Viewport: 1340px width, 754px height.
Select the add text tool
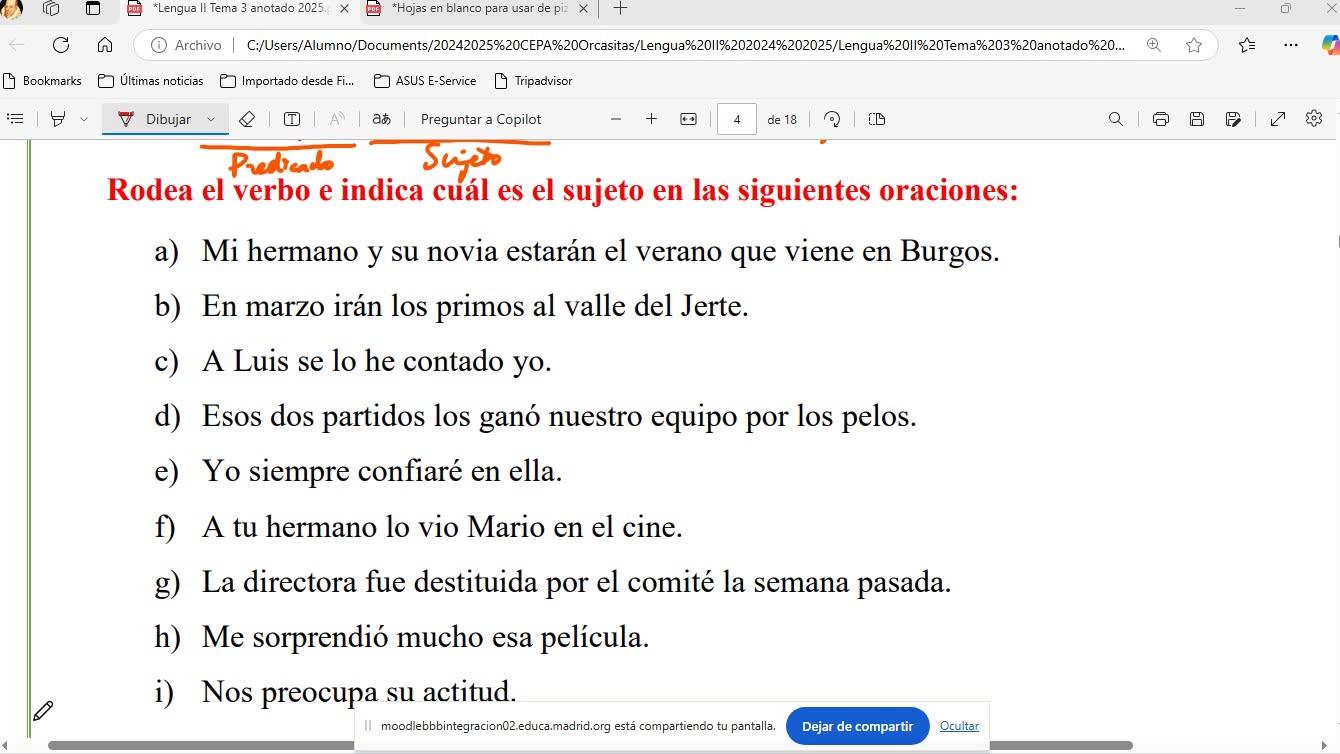coord(292,119)
